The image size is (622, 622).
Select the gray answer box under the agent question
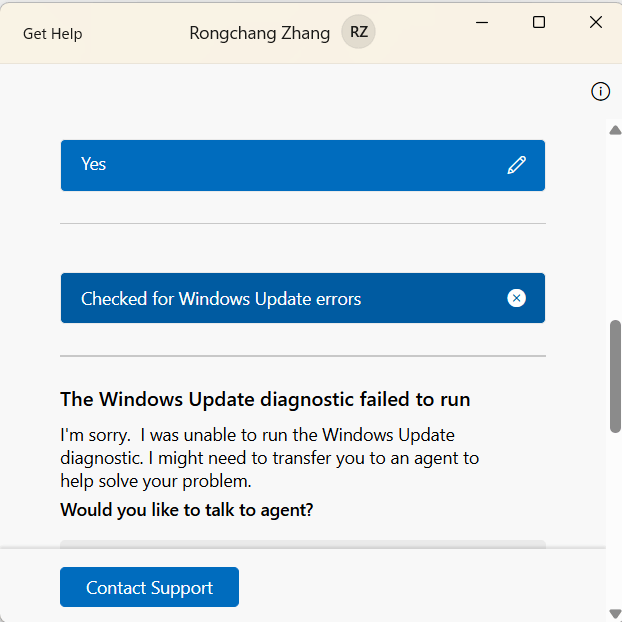[x=303, y=544]
